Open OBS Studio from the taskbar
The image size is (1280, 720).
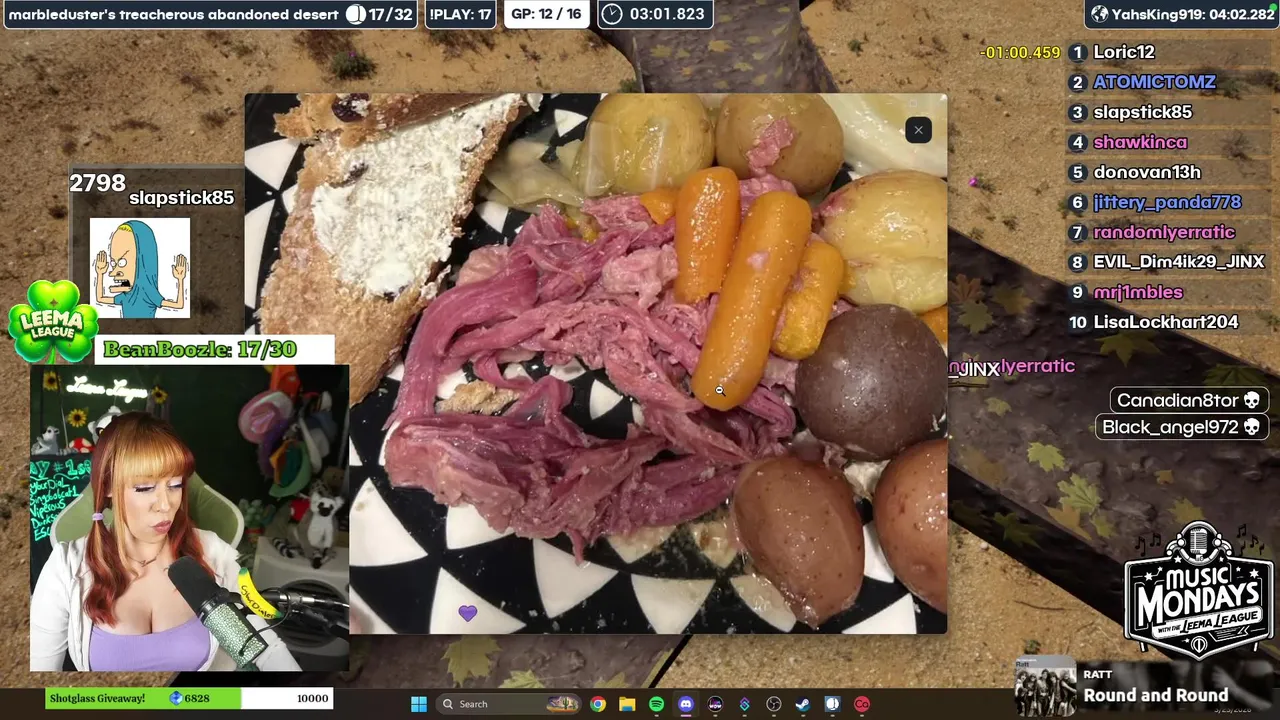click(773, 704)
